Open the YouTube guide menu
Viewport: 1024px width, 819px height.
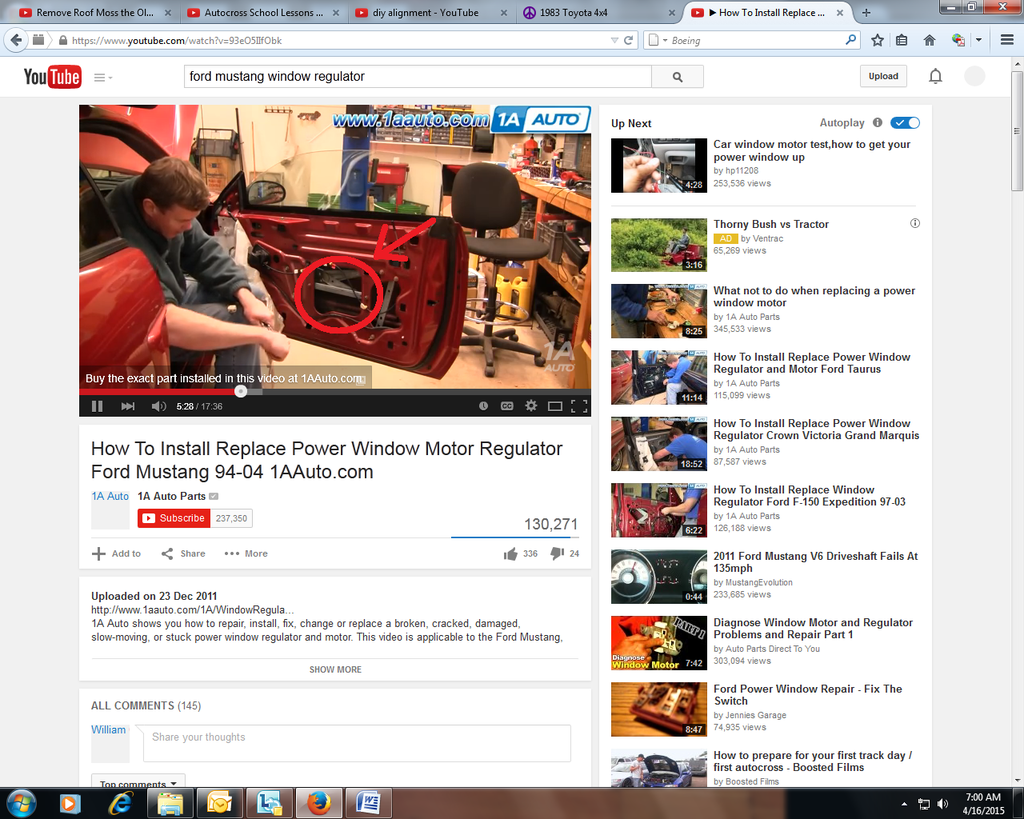[103, 77]
